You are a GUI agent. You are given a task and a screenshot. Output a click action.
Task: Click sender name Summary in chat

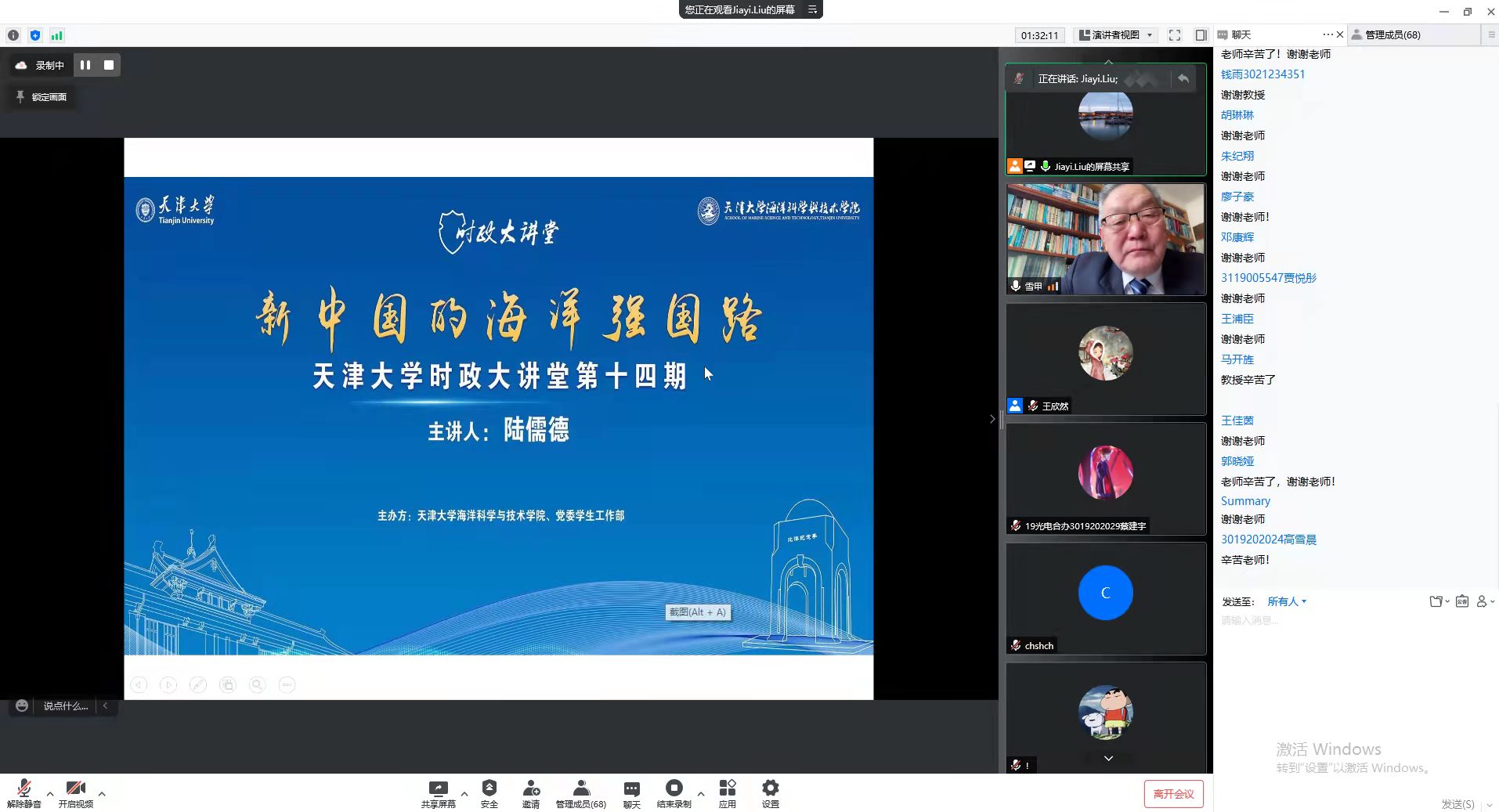tap(1245, 501)
